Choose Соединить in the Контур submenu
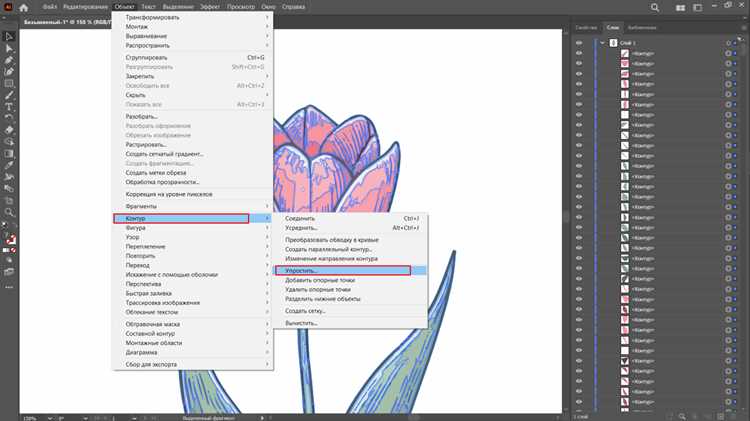 pyautogui.click(x=351, y=219)
